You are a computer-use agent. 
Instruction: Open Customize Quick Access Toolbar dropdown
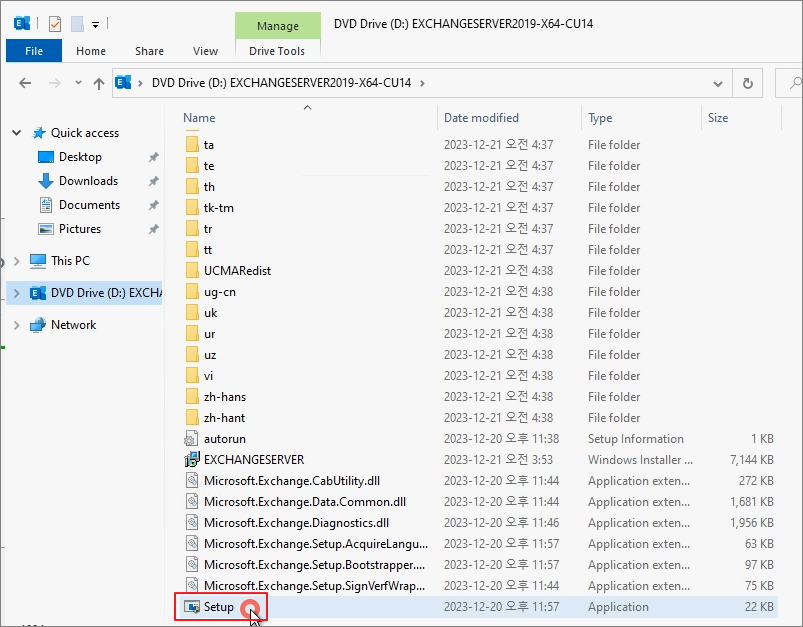(x=95, y=24)
